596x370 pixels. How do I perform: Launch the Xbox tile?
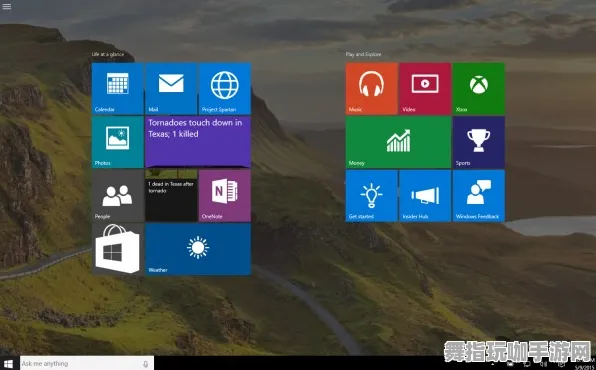tap(479, 89)
